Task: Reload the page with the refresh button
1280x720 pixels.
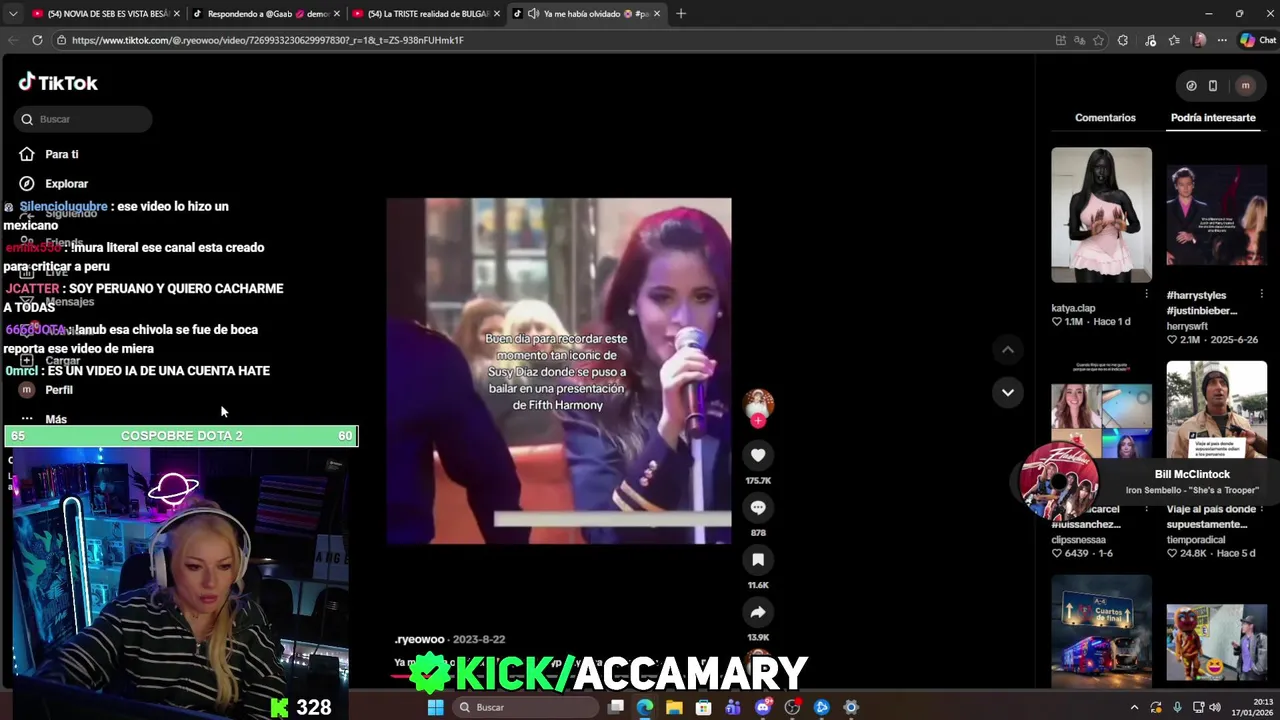Action: point(37,40)
